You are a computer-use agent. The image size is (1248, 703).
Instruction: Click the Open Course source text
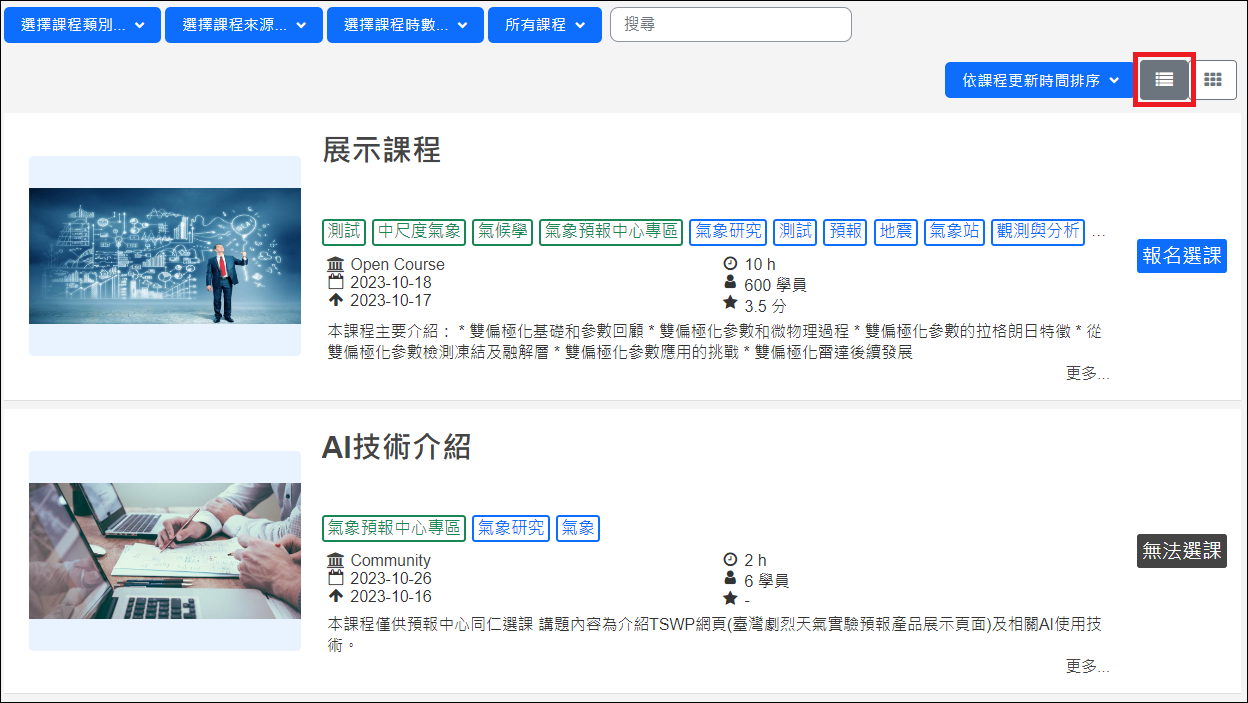coord(398,265)
